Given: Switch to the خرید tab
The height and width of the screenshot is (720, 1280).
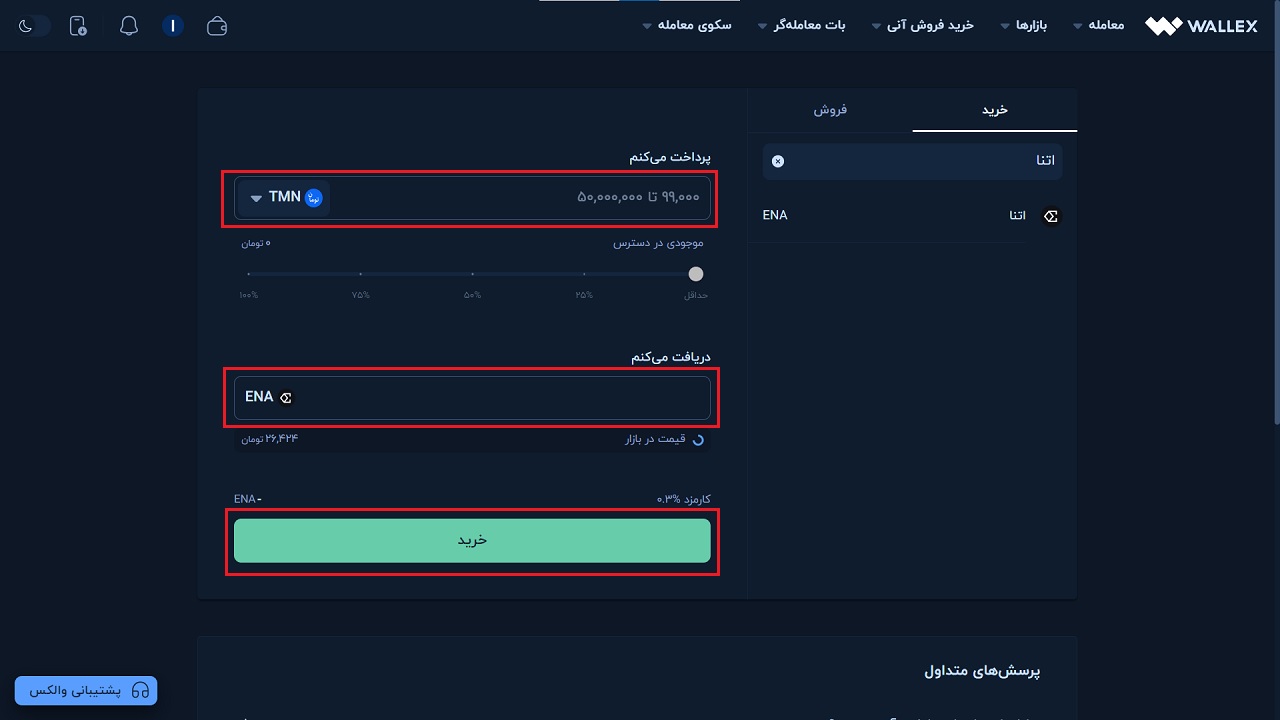Looking at the screenshot, I should point(995,110).
